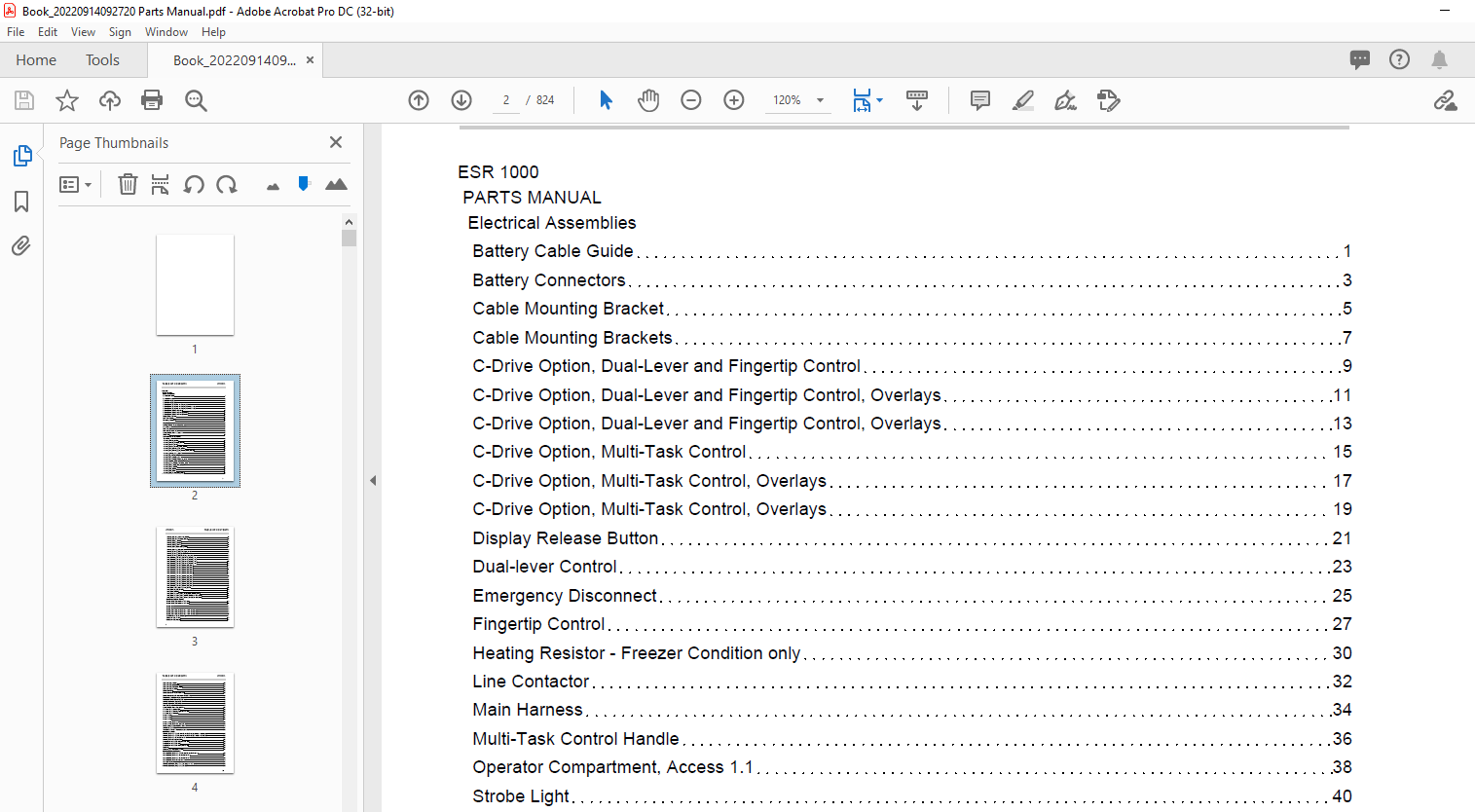Screen dimensions: 1475x812
Task: Choose the selection arrow tool
Action: pos(606,100)
